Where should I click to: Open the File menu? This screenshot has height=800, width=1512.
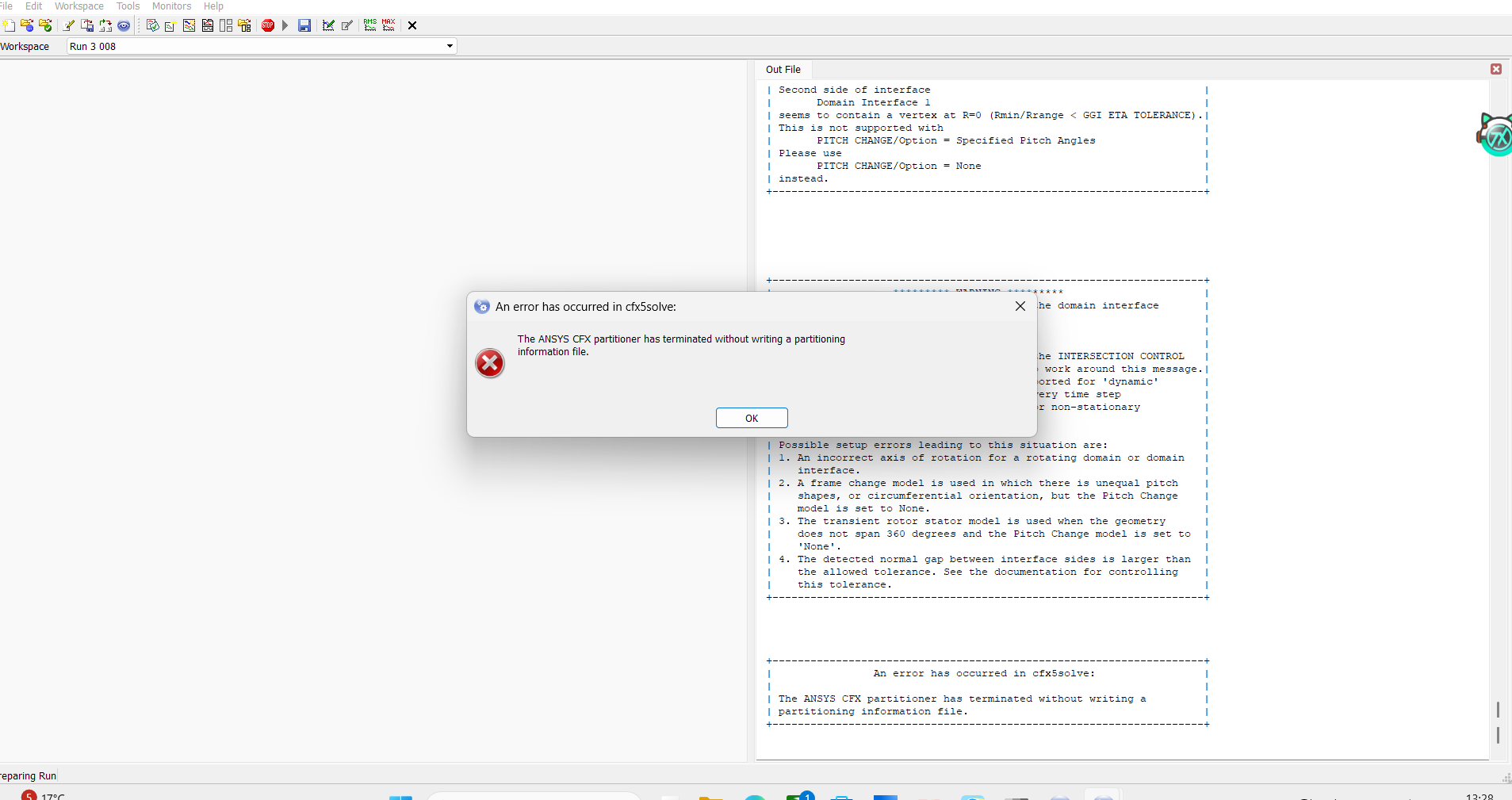click(6, 6)
